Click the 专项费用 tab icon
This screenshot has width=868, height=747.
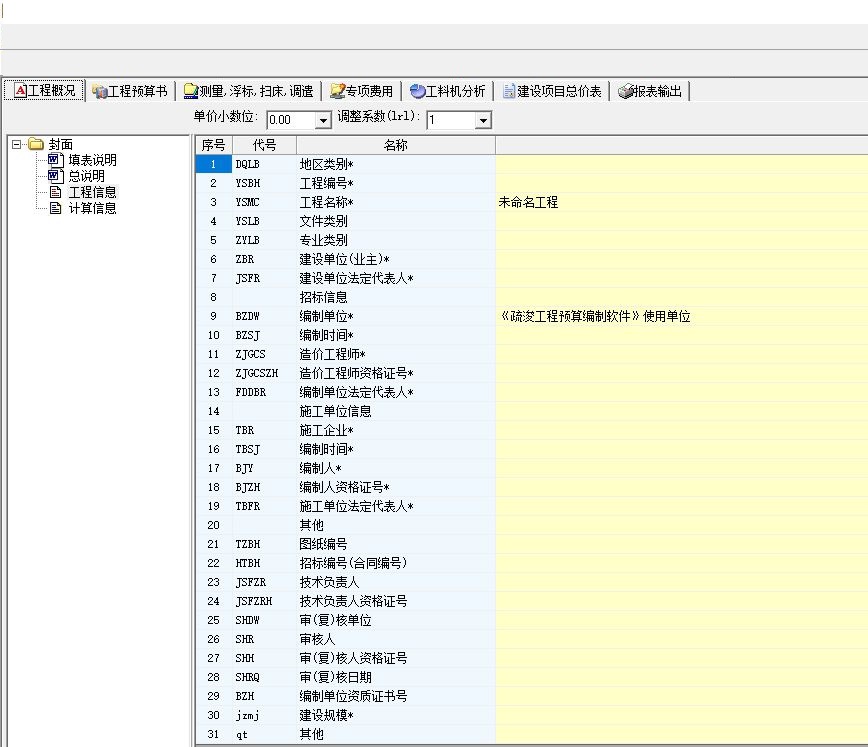337,91
